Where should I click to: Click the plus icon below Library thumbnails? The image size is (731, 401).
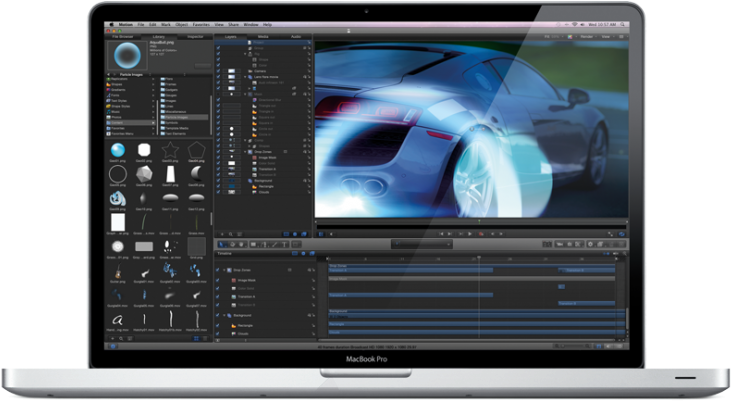point(112,339)
